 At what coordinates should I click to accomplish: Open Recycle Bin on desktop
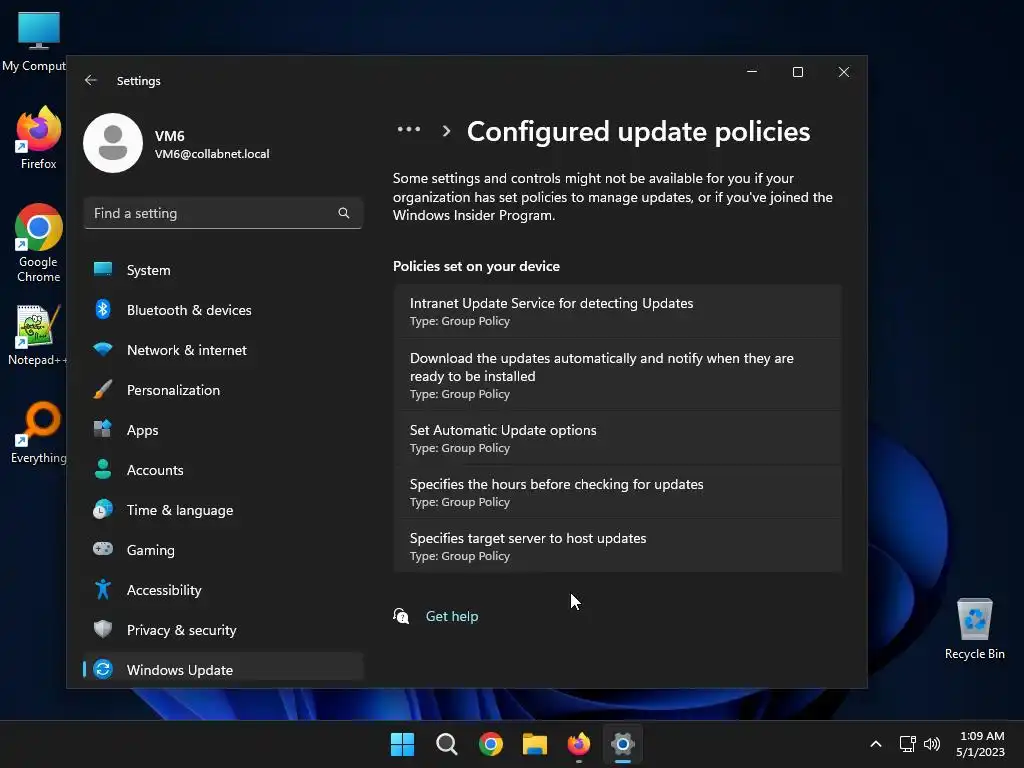(x=974, y=629)
